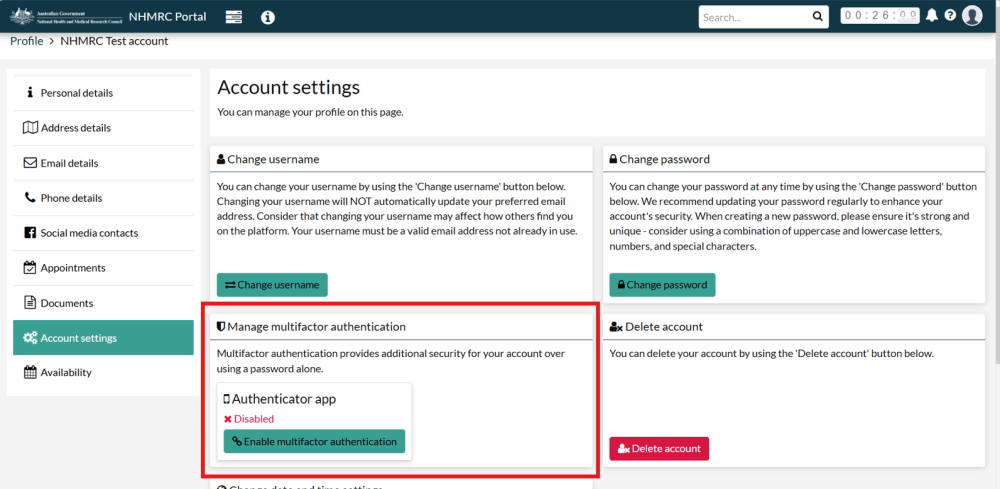Click the Australian Government NHMRC logo
This screenshot has width=1000, height=489.
point(66,17)
